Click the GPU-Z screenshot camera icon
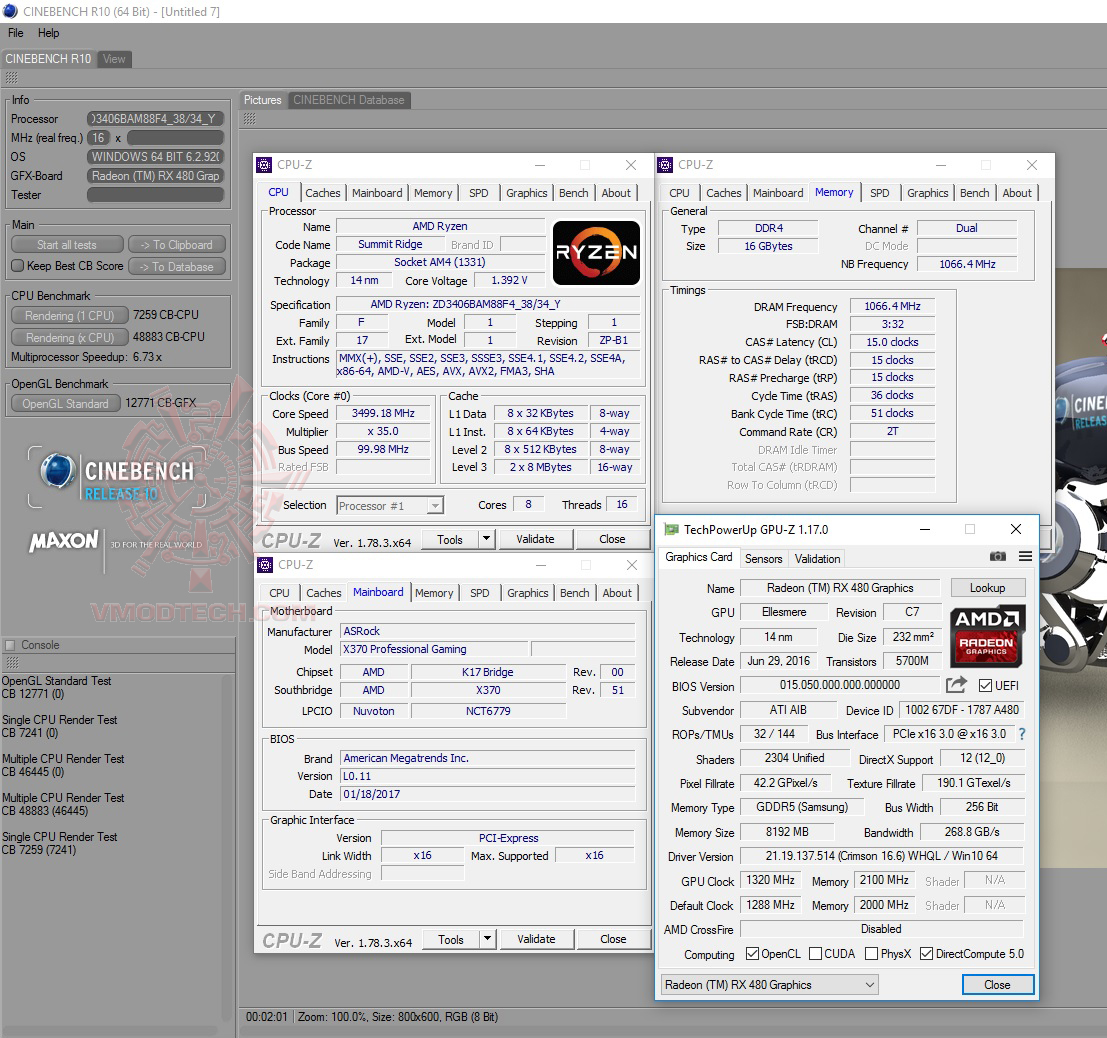The height and width of the screenshot is (1038, 1107). (x=997, y=556)
